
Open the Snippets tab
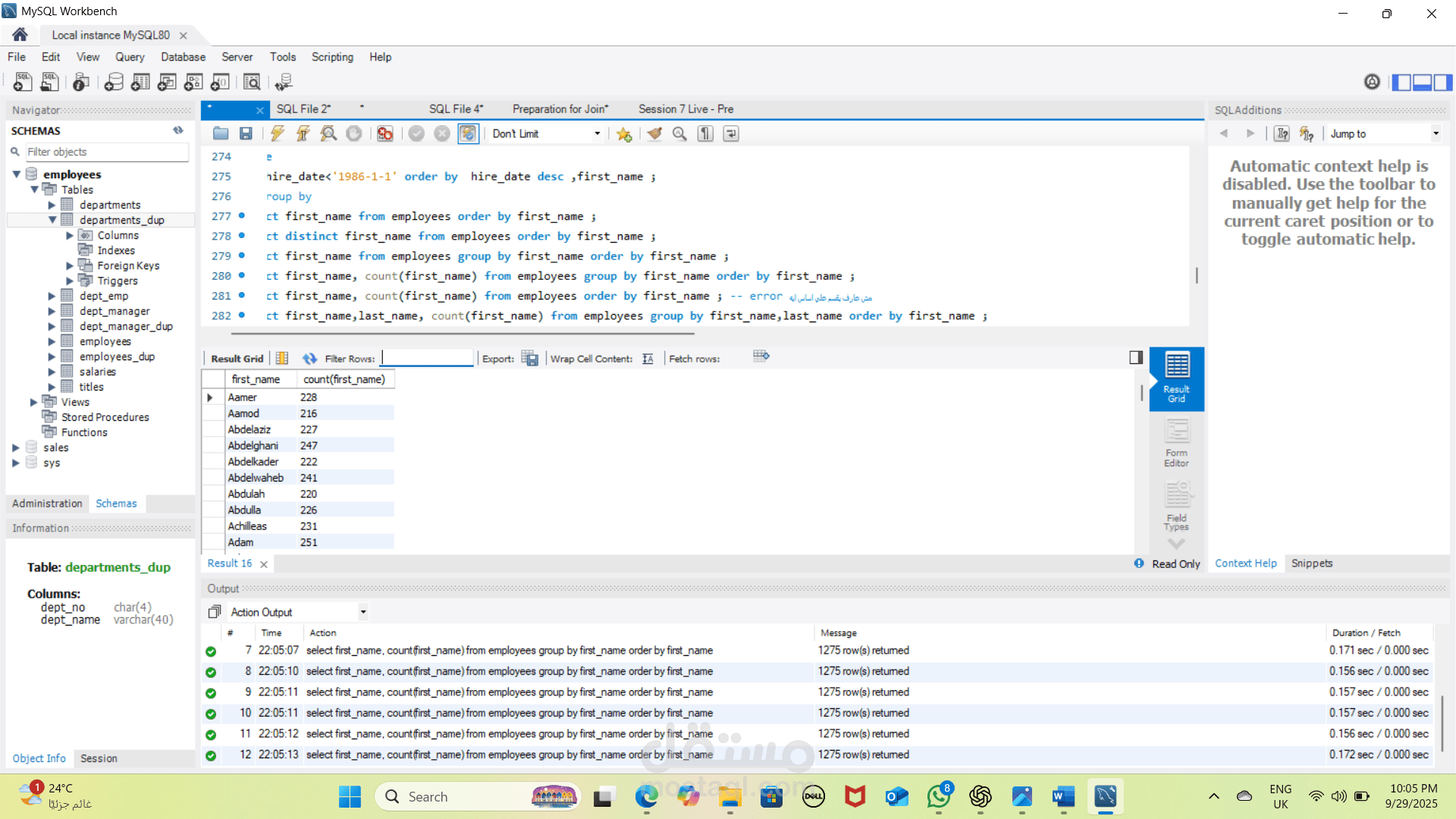pyautogui.click(x=1312, y=563)
